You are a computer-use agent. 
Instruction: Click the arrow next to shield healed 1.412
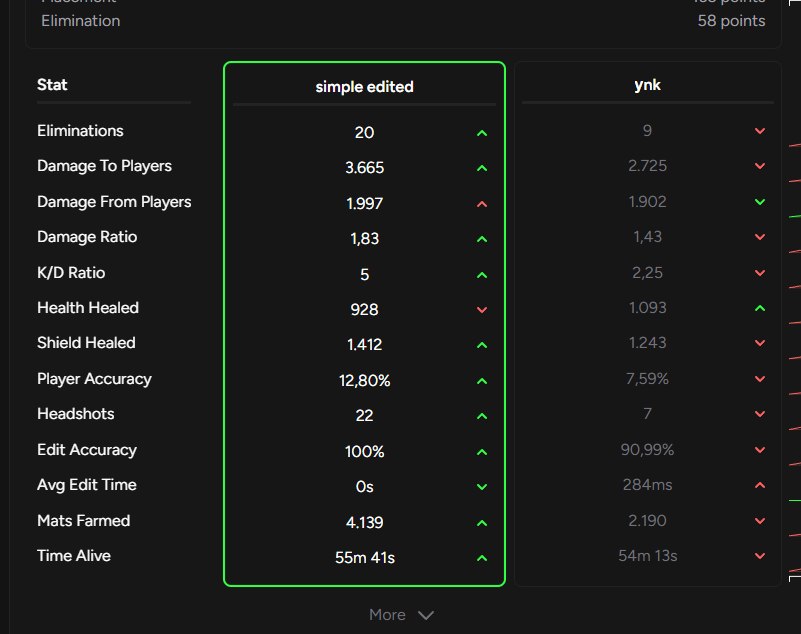pyautogui.click(x=482, y=345)
